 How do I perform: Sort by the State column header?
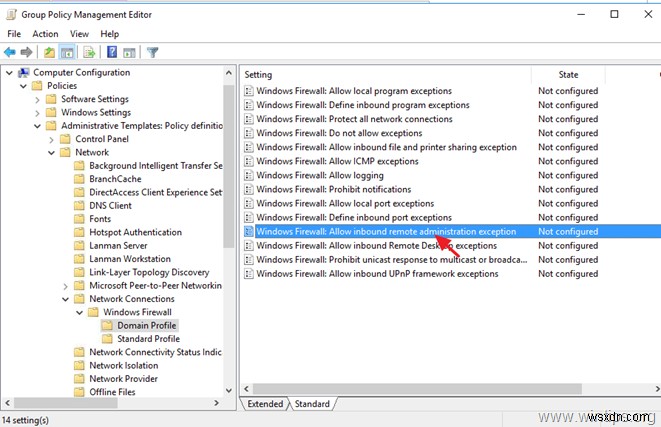[x=568, y=75]
